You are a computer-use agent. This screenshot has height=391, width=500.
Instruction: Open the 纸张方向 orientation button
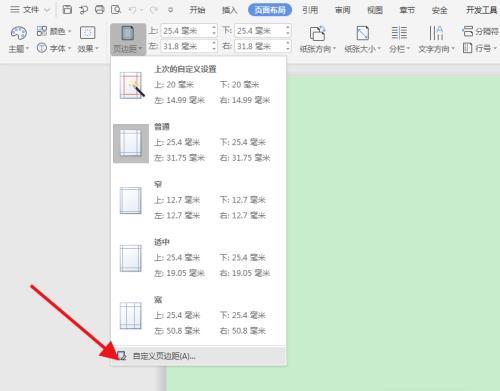[317, 39]
